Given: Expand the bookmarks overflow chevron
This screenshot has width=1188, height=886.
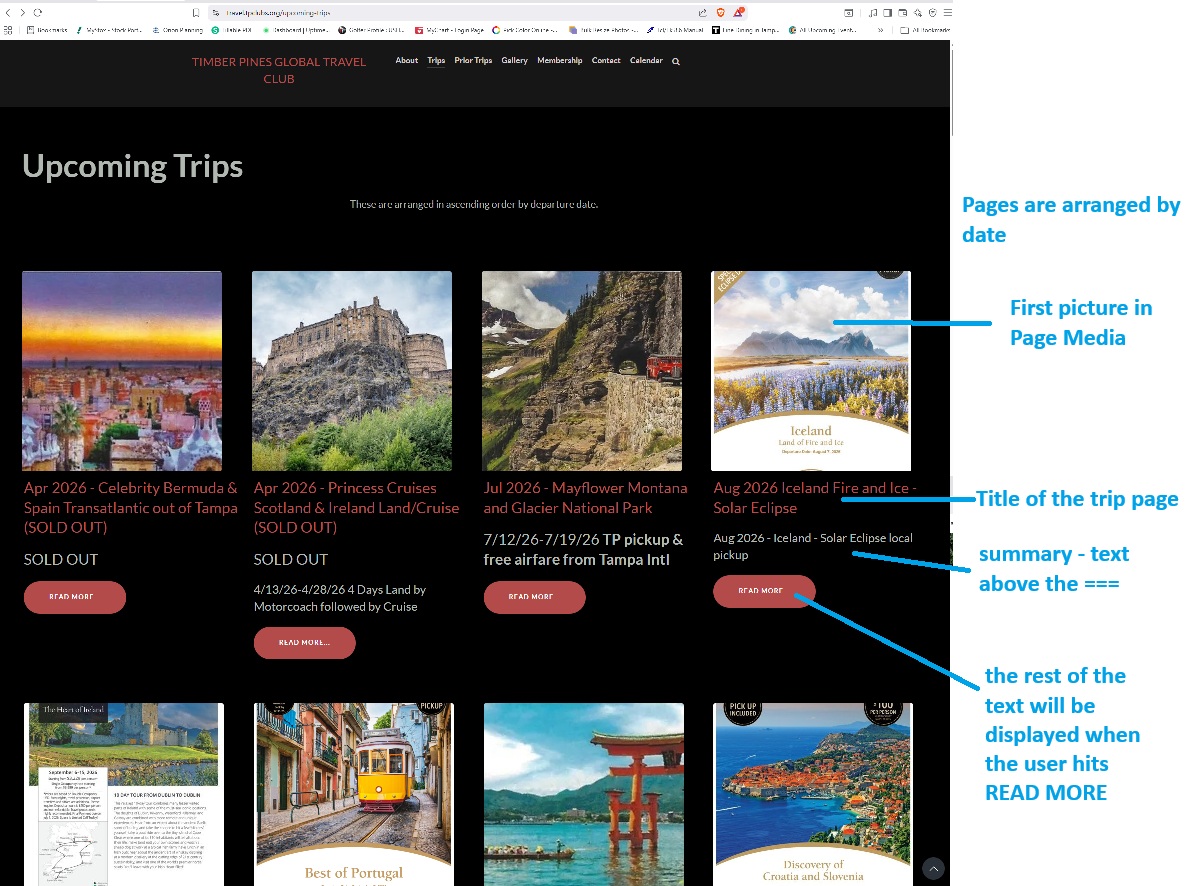Looking at the screenshot, I should 881,30.
